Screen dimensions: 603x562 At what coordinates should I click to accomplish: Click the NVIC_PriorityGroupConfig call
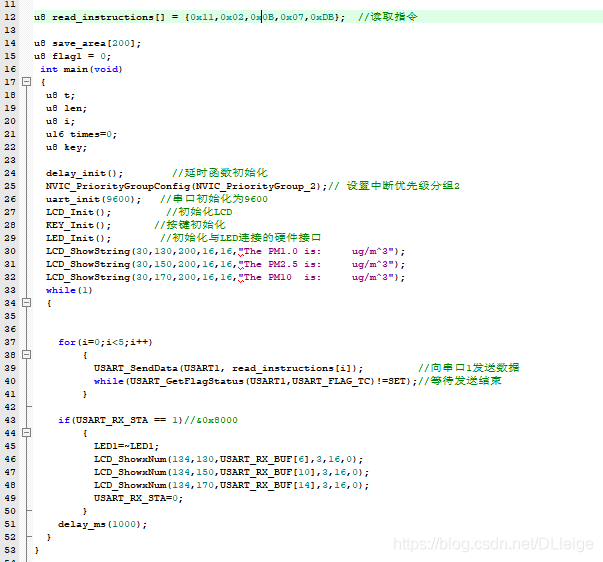coord(187,186)
